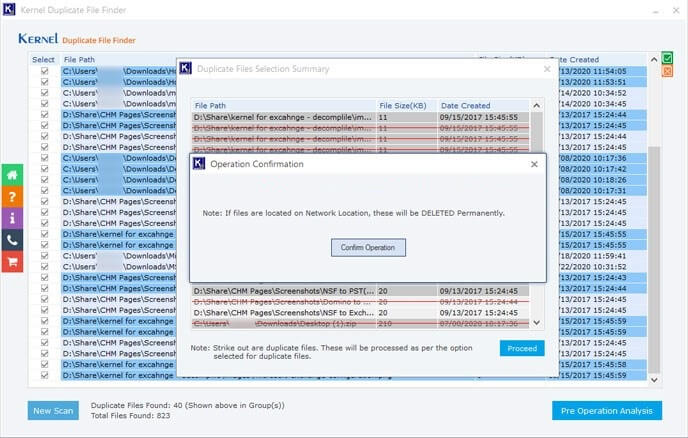The width and height of the screenshot is (688, 438).
Task: Click the summary list scroll up arrow
Action: (536, 105)
